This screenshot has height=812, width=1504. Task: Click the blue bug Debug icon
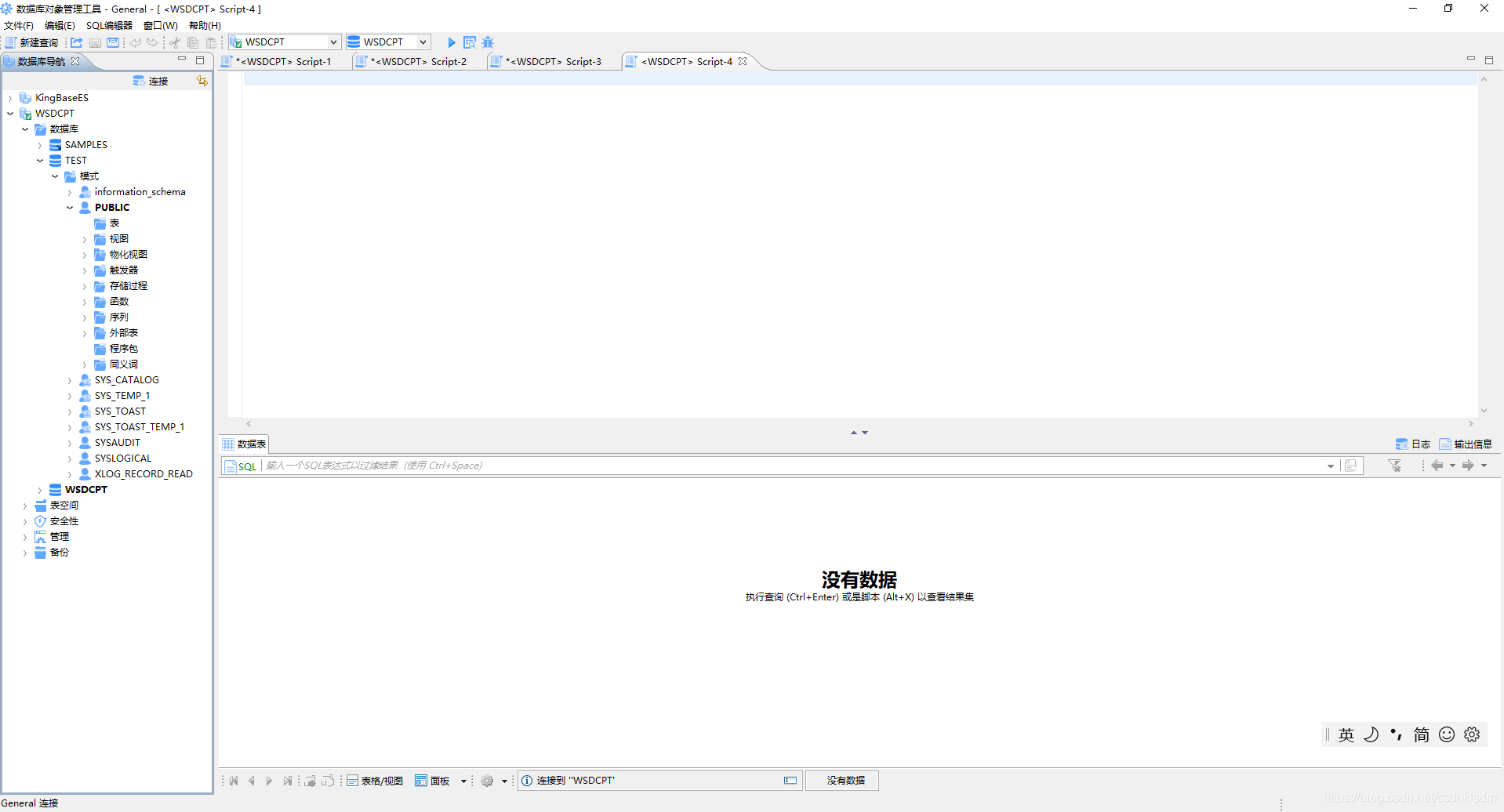[488, 42]
